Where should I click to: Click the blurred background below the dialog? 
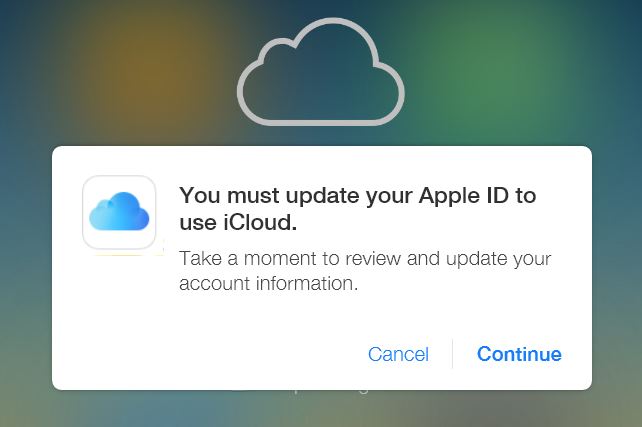click(x=321, y=409)
